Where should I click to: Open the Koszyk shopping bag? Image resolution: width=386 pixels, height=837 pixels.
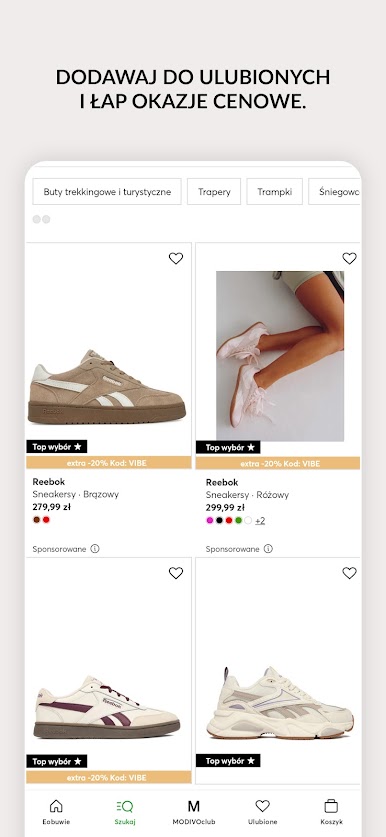click(331, 812)
